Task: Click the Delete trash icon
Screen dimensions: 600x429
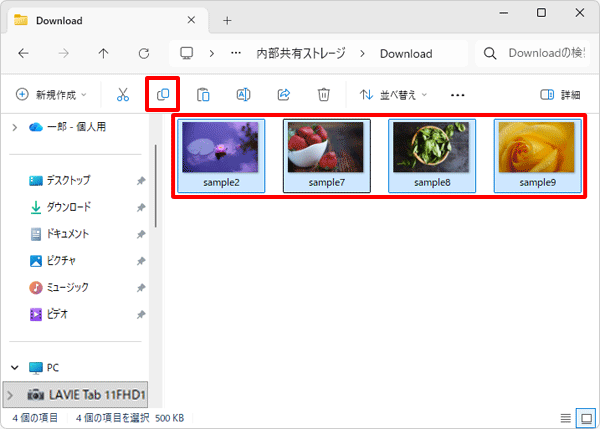Action: pyautogui.click(x=324, y=95)
